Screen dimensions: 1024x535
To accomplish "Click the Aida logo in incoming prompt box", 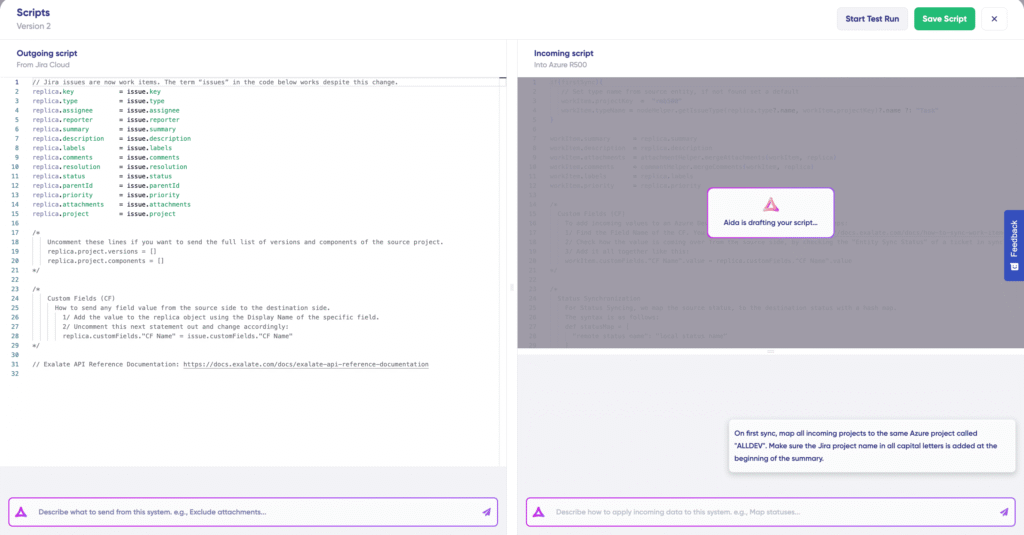I will 539,511.
